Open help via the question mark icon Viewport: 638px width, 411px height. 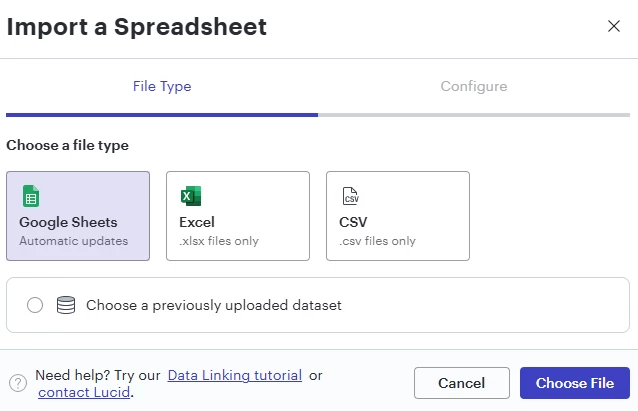(x=18, y=383)
